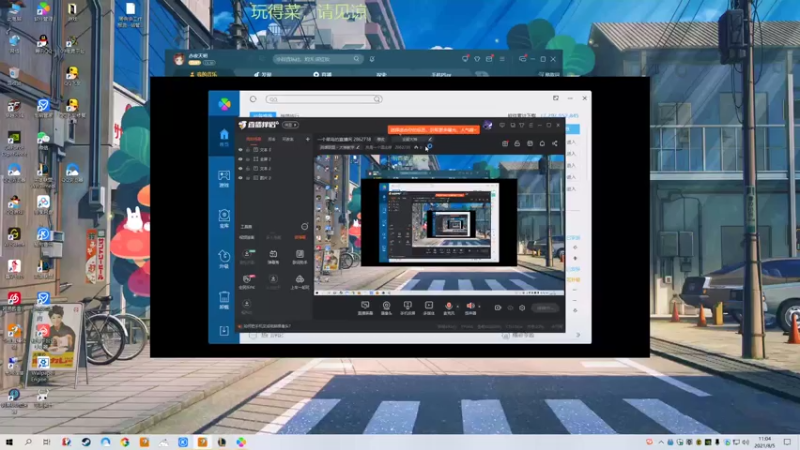
Task: Open the GeForce Experience desktop icon
Action: coord(14,144)
